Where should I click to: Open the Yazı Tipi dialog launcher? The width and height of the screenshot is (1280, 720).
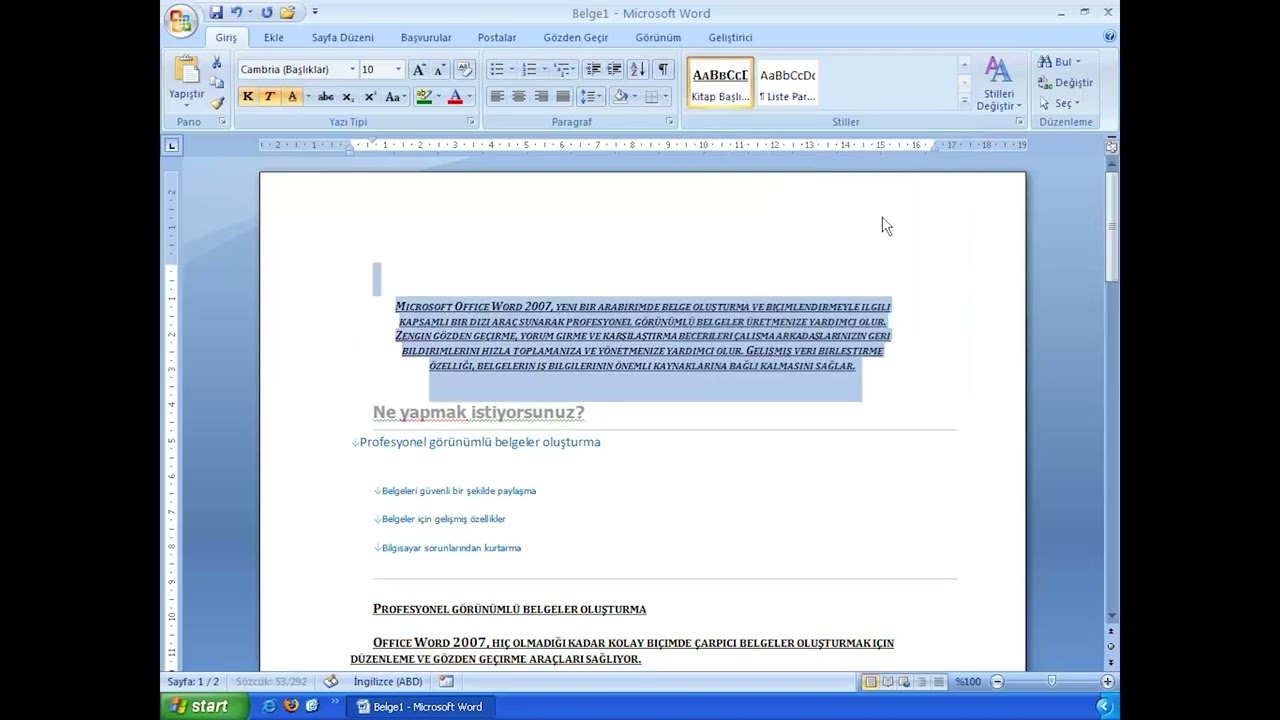click(x=471, y=122)
